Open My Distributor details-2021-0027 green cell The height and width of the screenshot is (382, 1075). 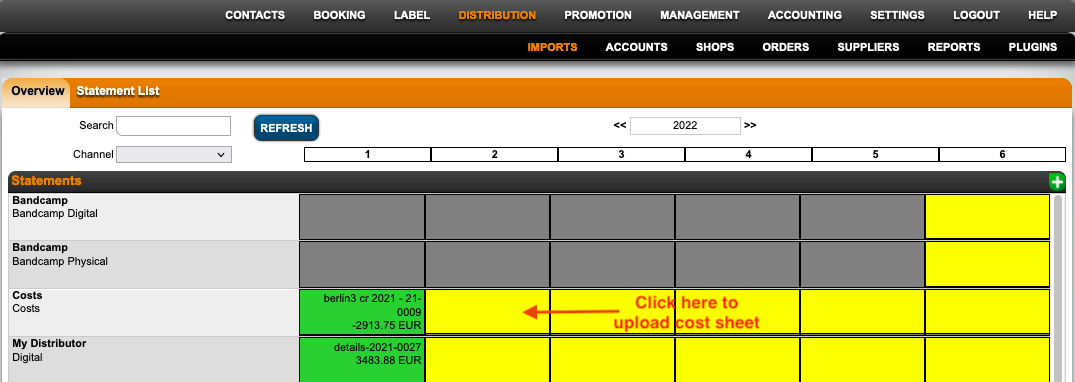(362, 359)
